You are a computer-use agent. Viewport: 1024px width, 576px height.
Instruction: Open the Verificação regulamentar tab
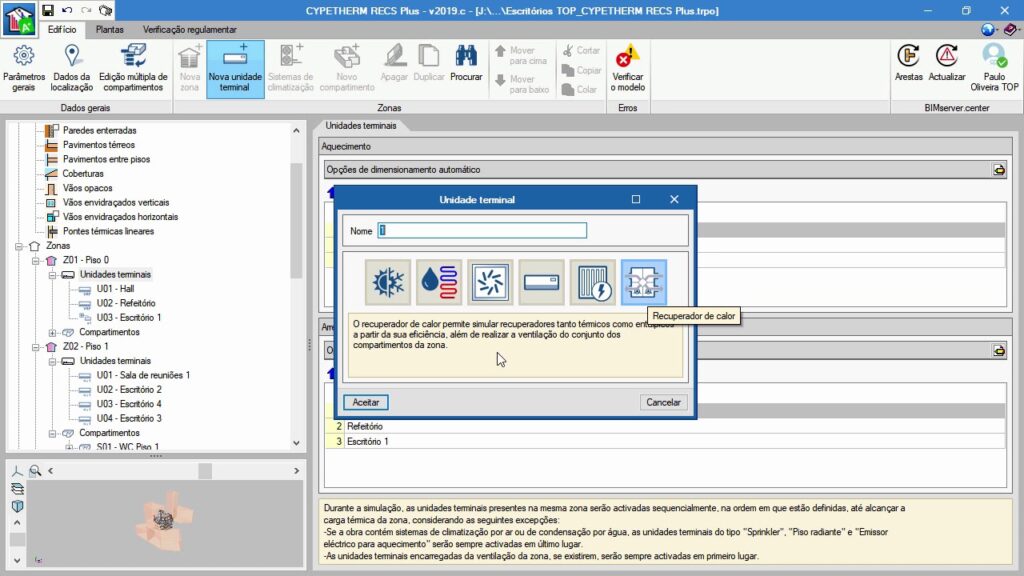(190, 30)
